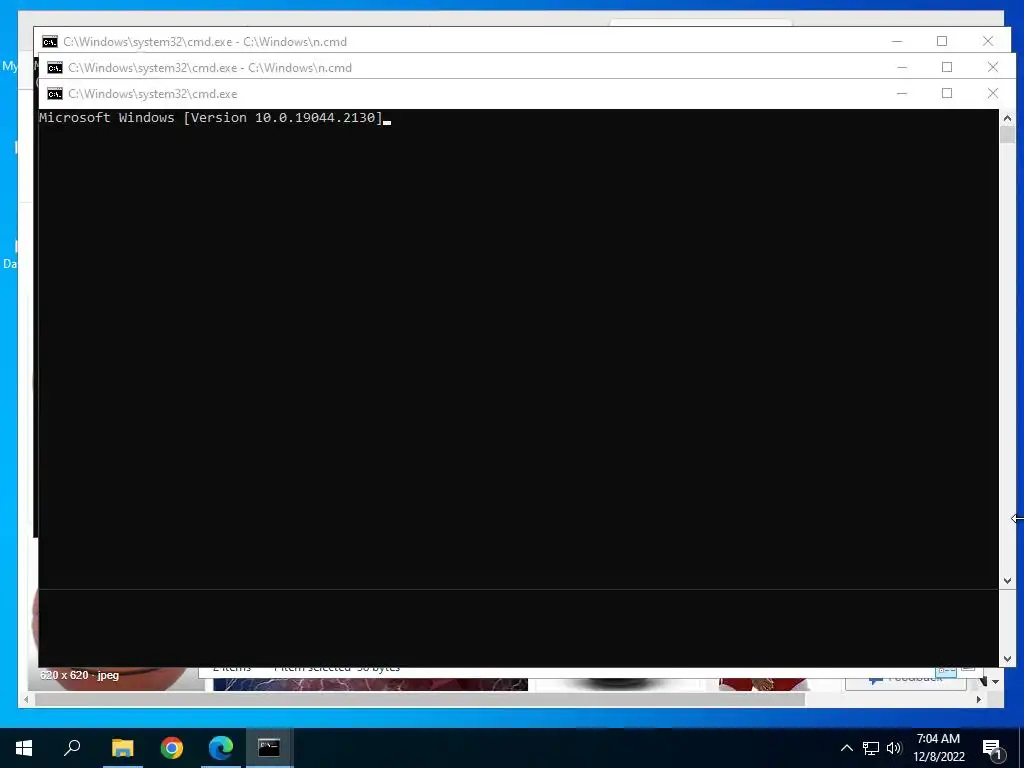Viewport: 1024px width, 768px height.
Task: Open volume speaker tray icon
Action: coord(894,748)
